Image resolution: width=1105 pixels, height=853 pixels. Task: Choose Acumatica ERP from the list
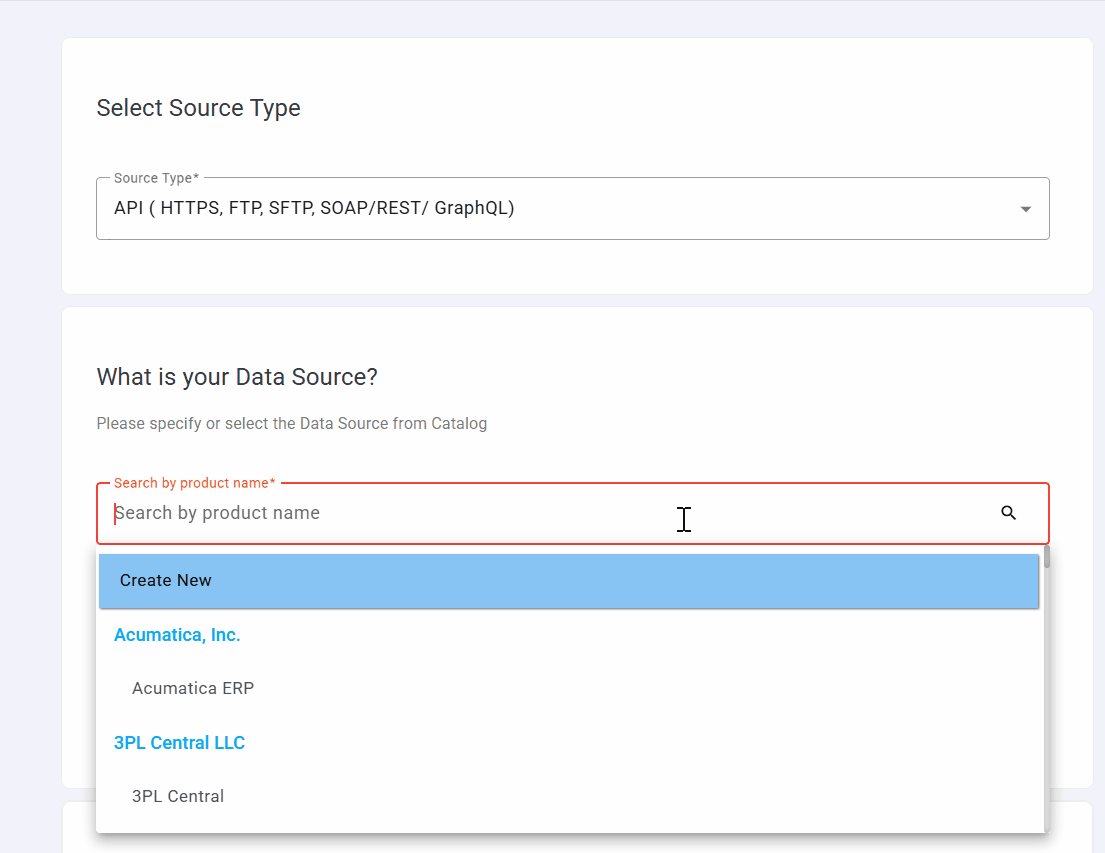coord(193,689)
